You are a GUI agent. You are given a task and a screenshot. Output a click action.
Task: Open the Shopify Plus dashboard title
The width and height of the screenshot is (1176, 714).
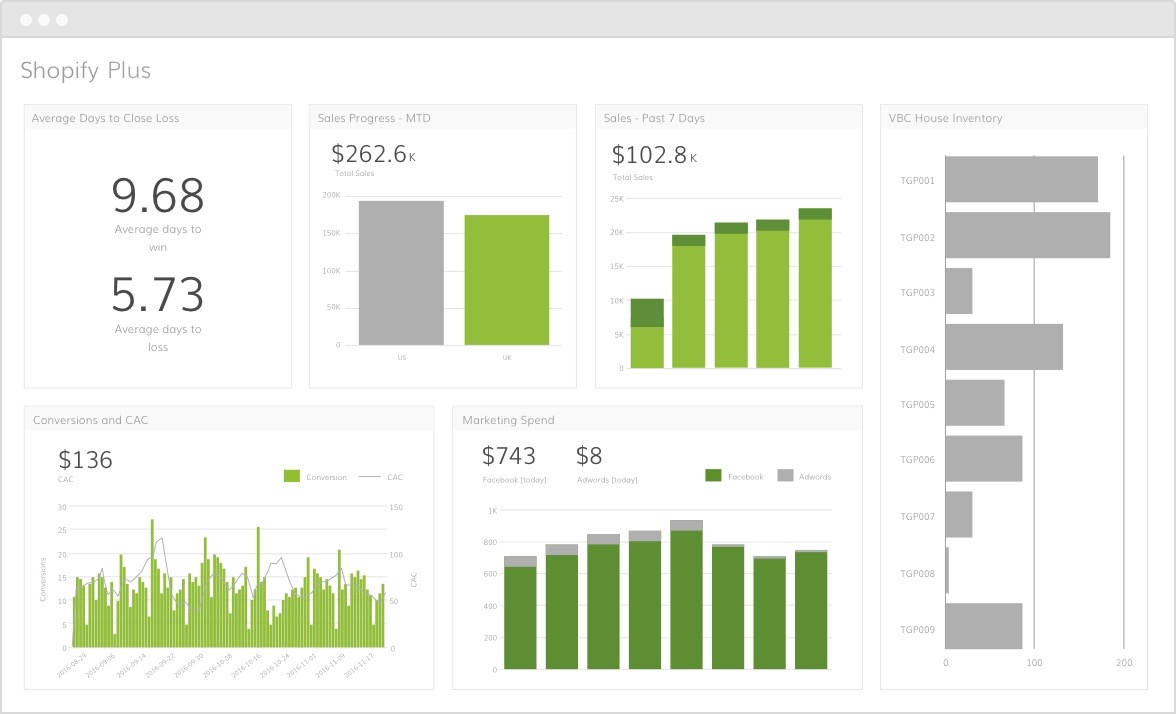point(86,70)
